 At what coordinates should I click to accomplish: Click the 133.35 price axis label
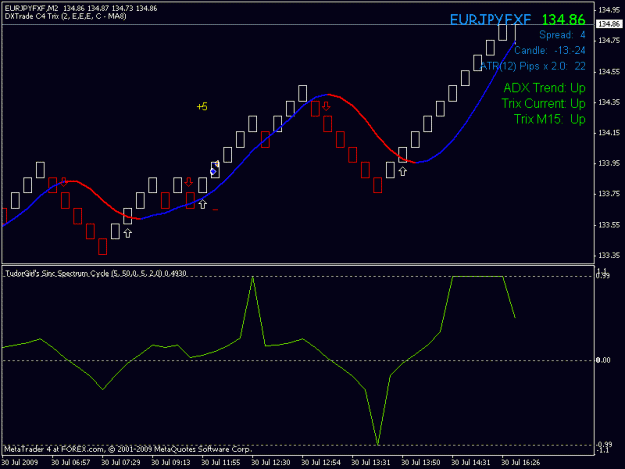[x=609, y=255]
